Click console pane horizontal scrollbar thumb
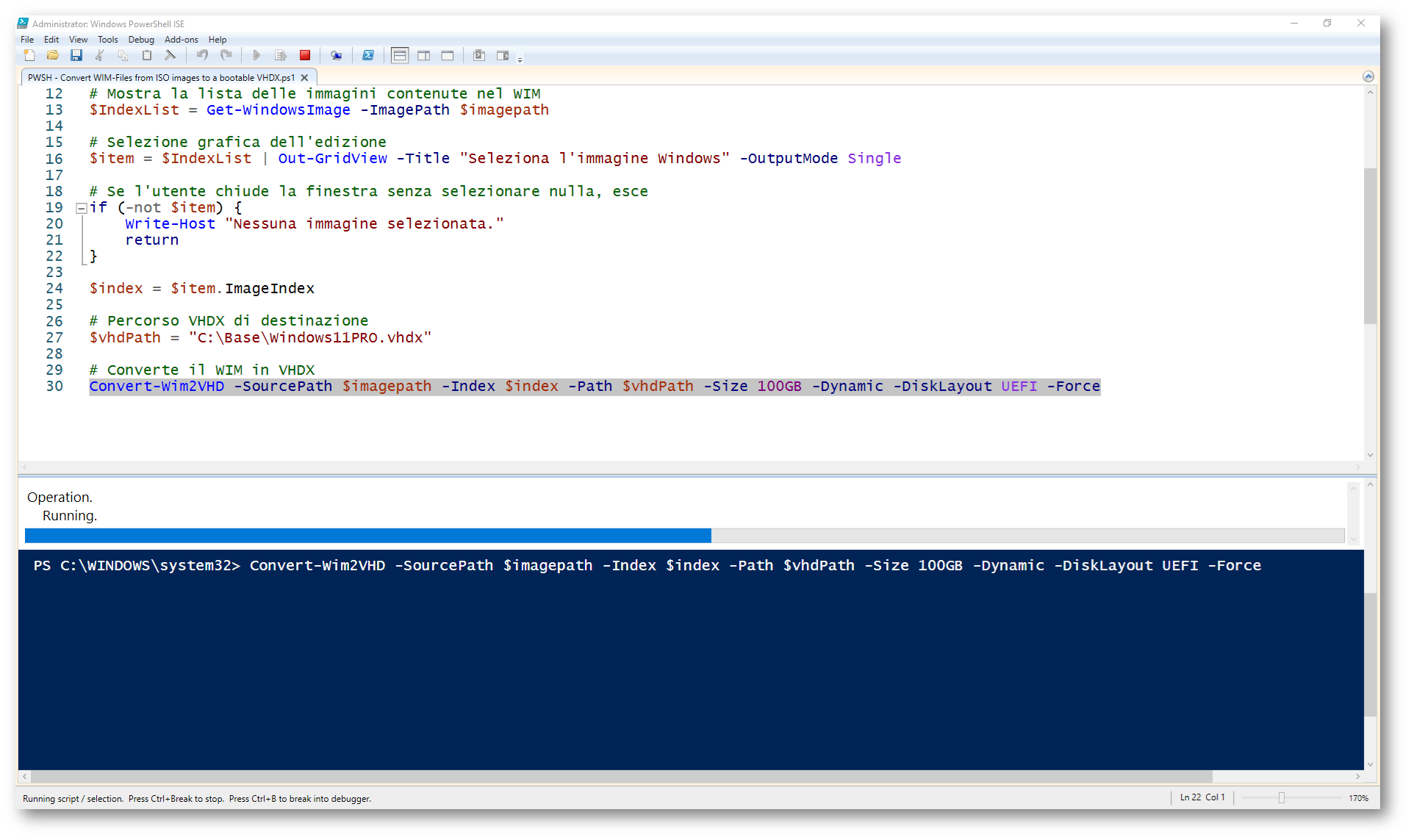The width and height of the screenshot is (1411, 840). pyautogui.click(x=621, y=777)
